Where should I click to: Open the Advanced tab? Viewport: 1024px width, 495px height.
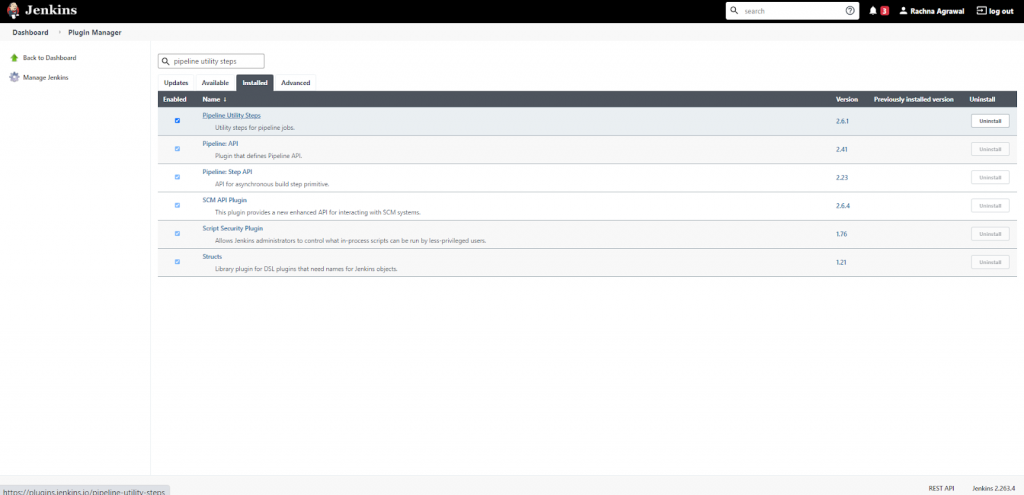click(x=295, y=83)
